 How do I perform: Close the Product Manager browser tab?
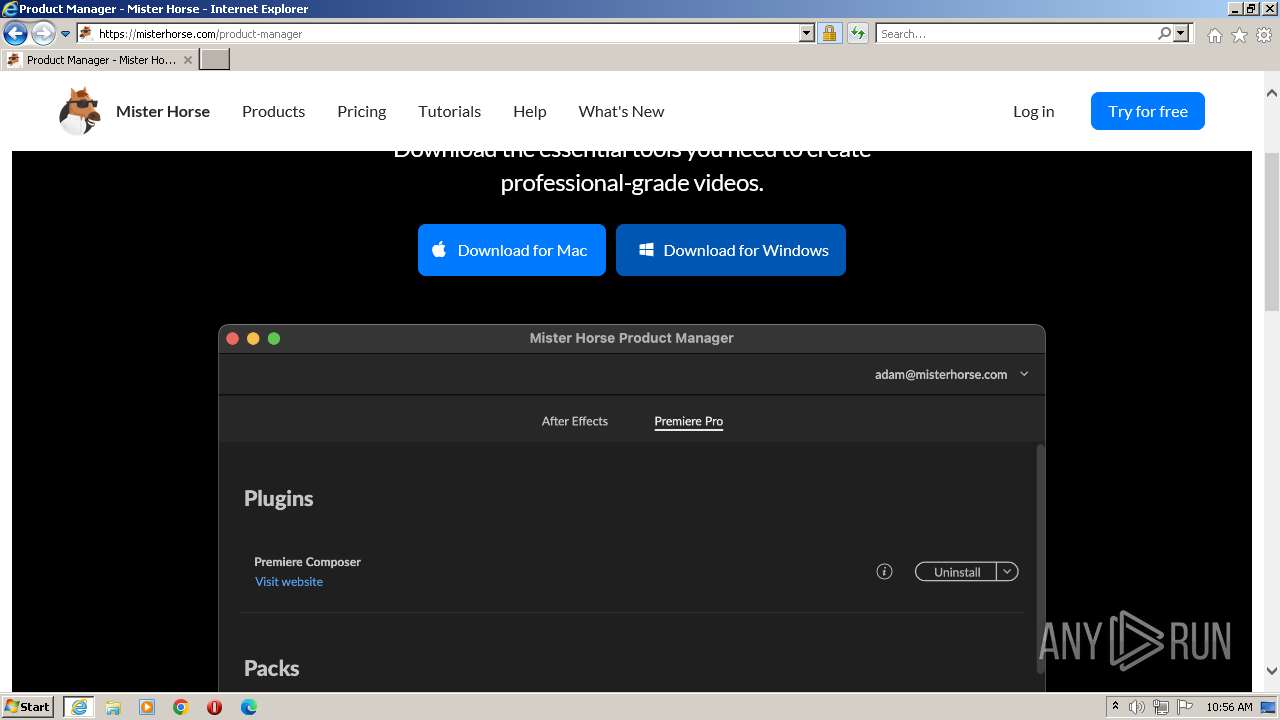pos(188,60)
